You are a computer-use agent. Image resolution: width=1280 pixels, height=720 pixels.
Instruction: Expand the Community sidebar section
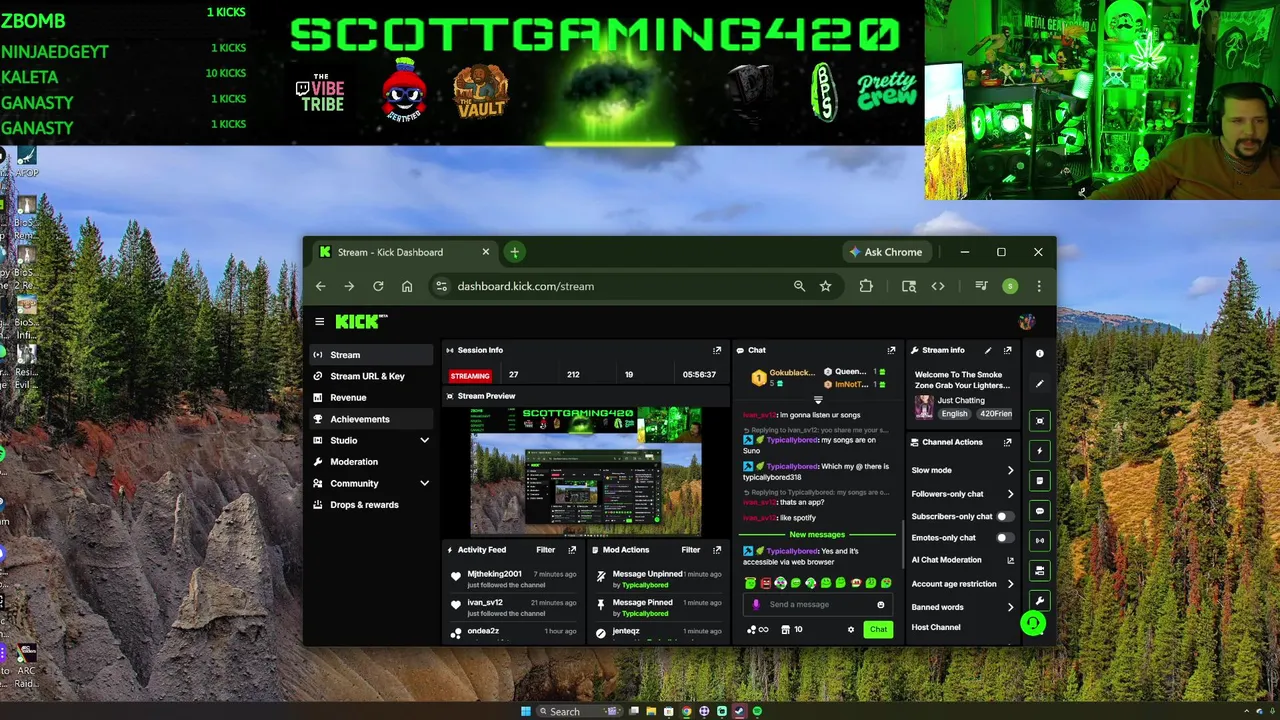(x=424, y=483)
